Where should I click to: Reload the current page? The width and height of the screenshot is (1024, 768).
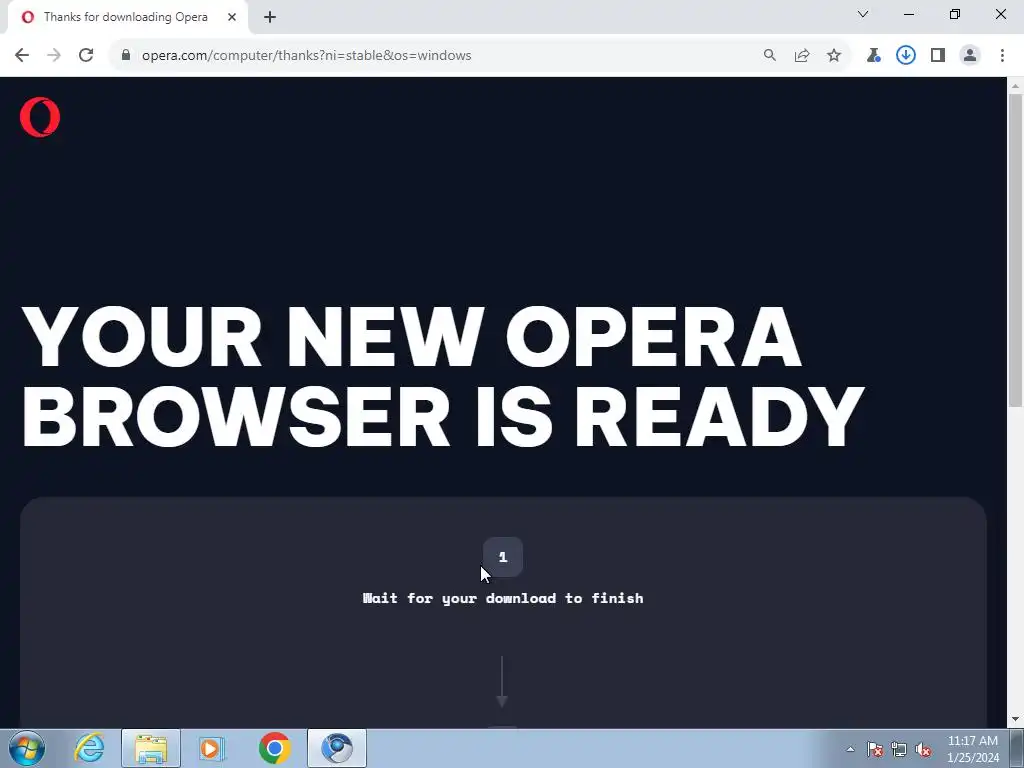coord(86,56)
